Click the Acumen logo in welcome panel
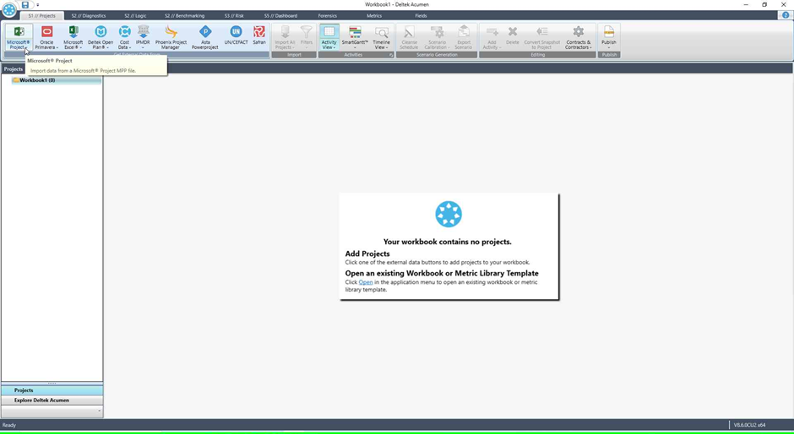 pos(449,214)
